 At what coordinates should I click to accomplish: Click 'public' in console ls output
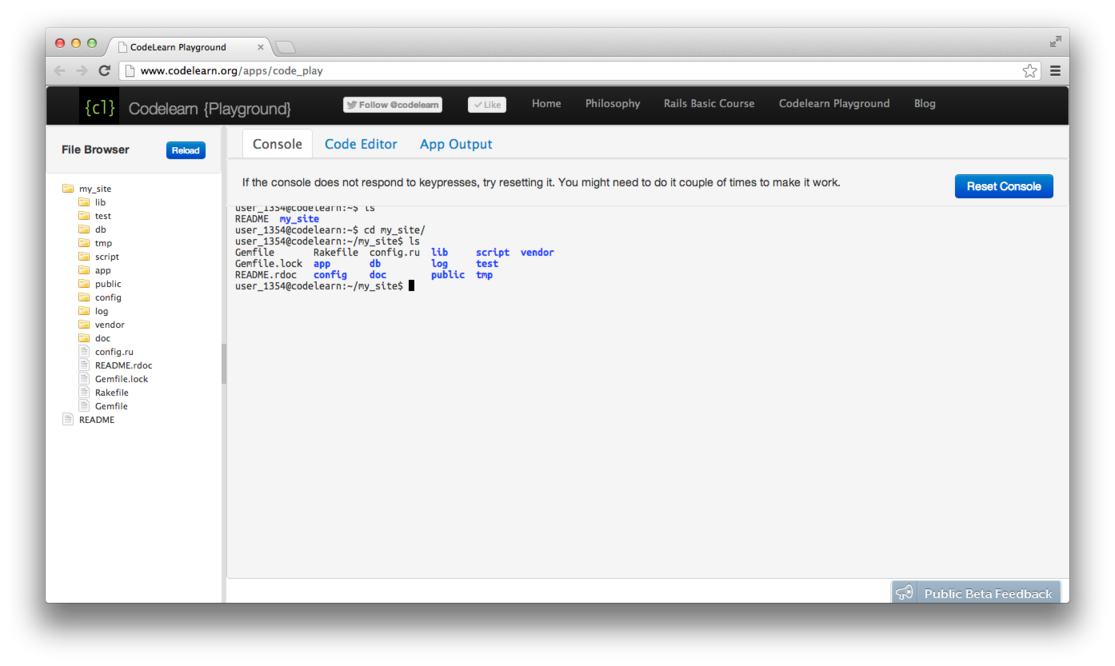point(447,275)
